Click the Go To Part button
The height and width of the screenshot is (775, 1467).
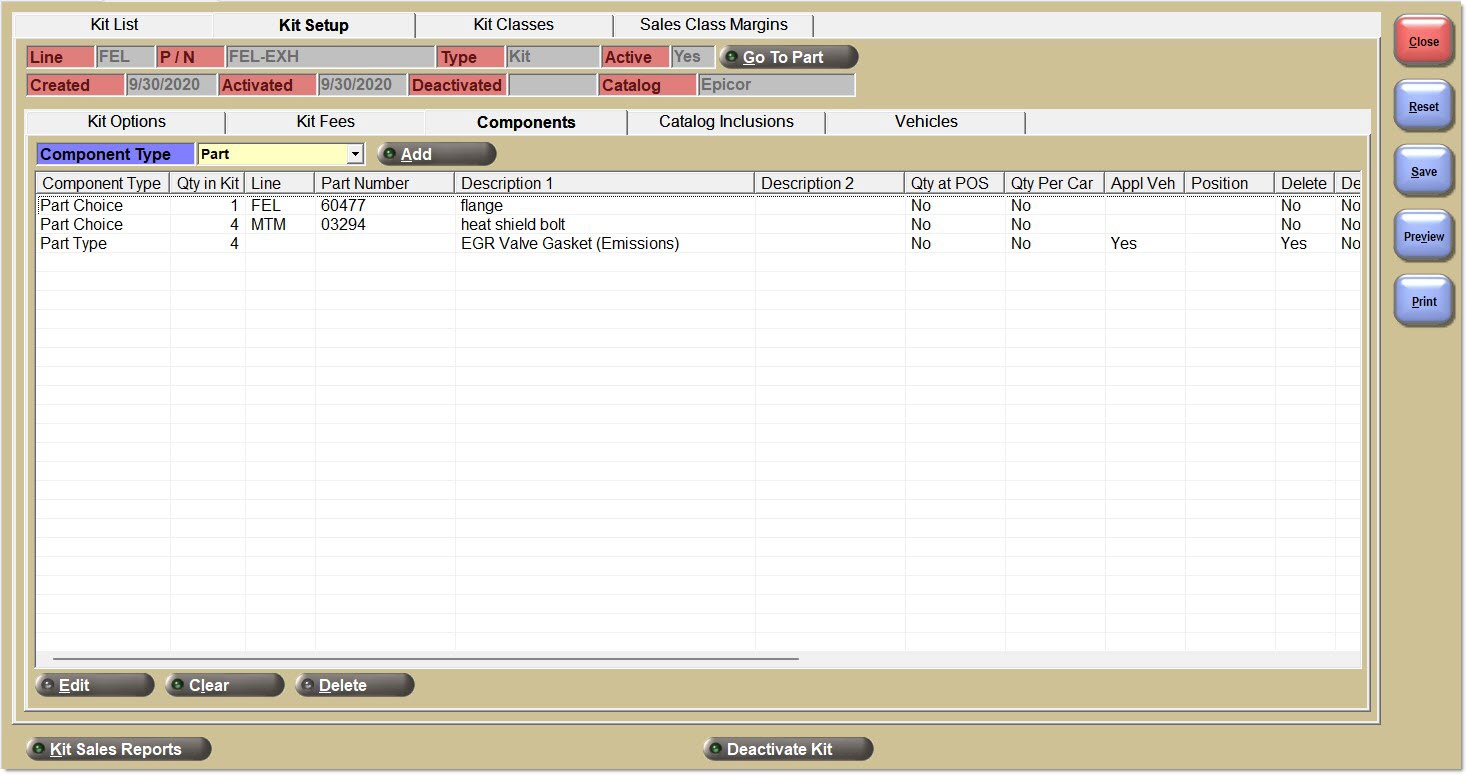[x=788, y=57]
